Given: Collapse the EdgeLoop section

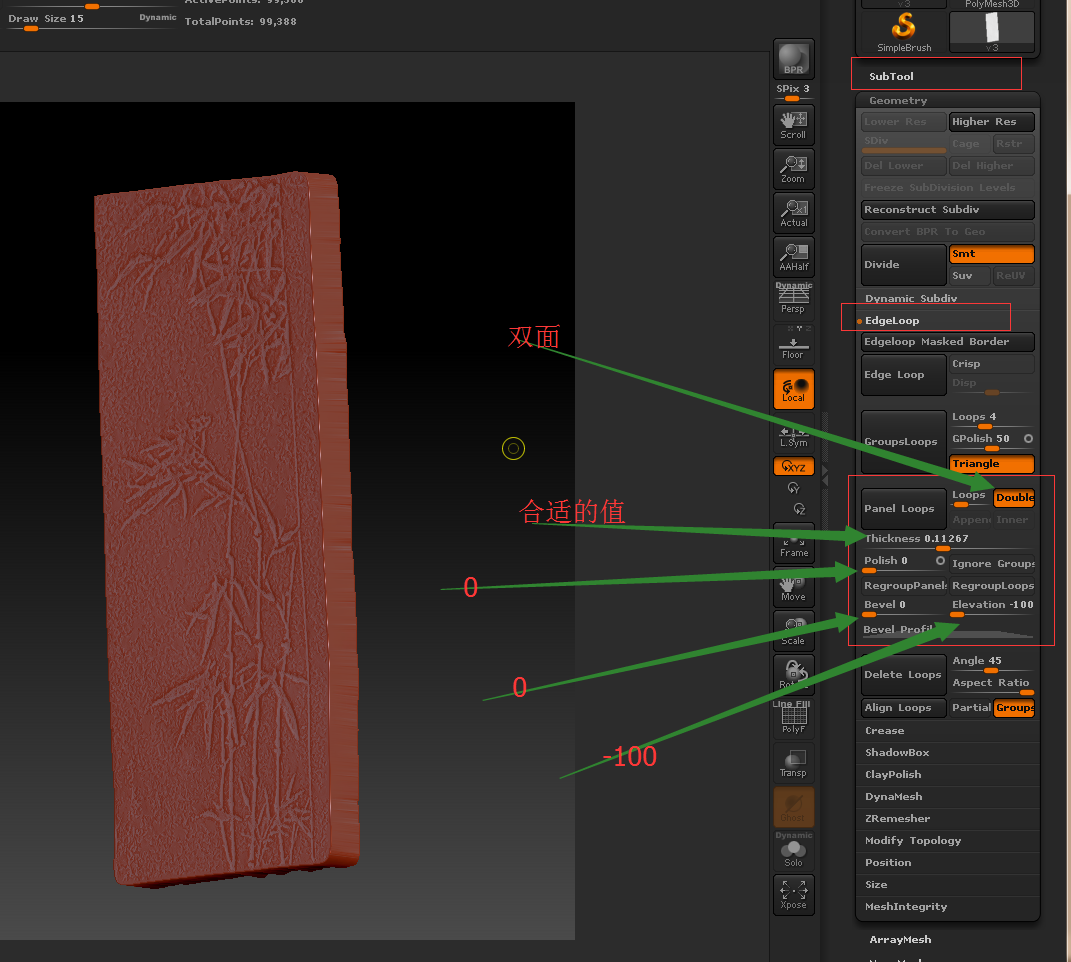Looking at the screenshot, I should click(x=891, y=320).
